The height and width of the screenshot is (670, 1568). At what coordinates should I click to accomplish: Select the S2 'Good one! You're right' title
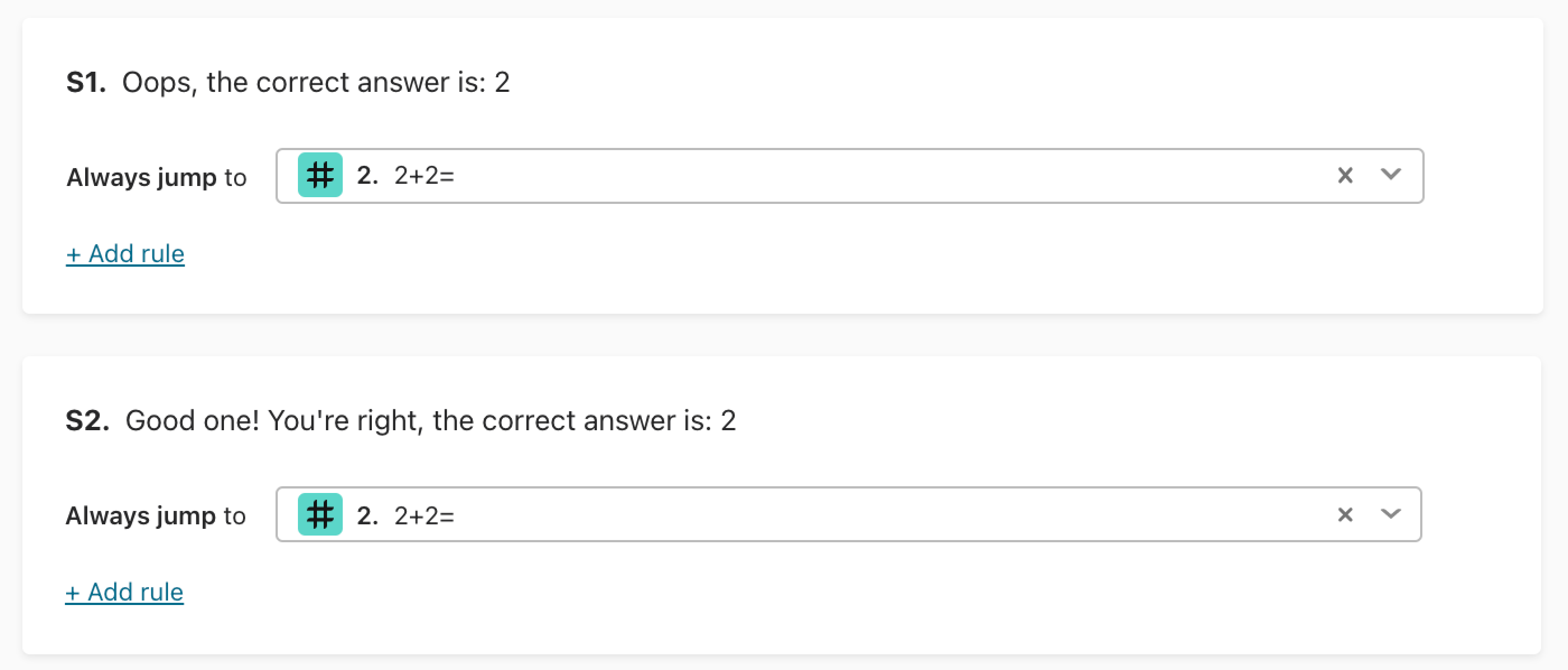[430, 421]
